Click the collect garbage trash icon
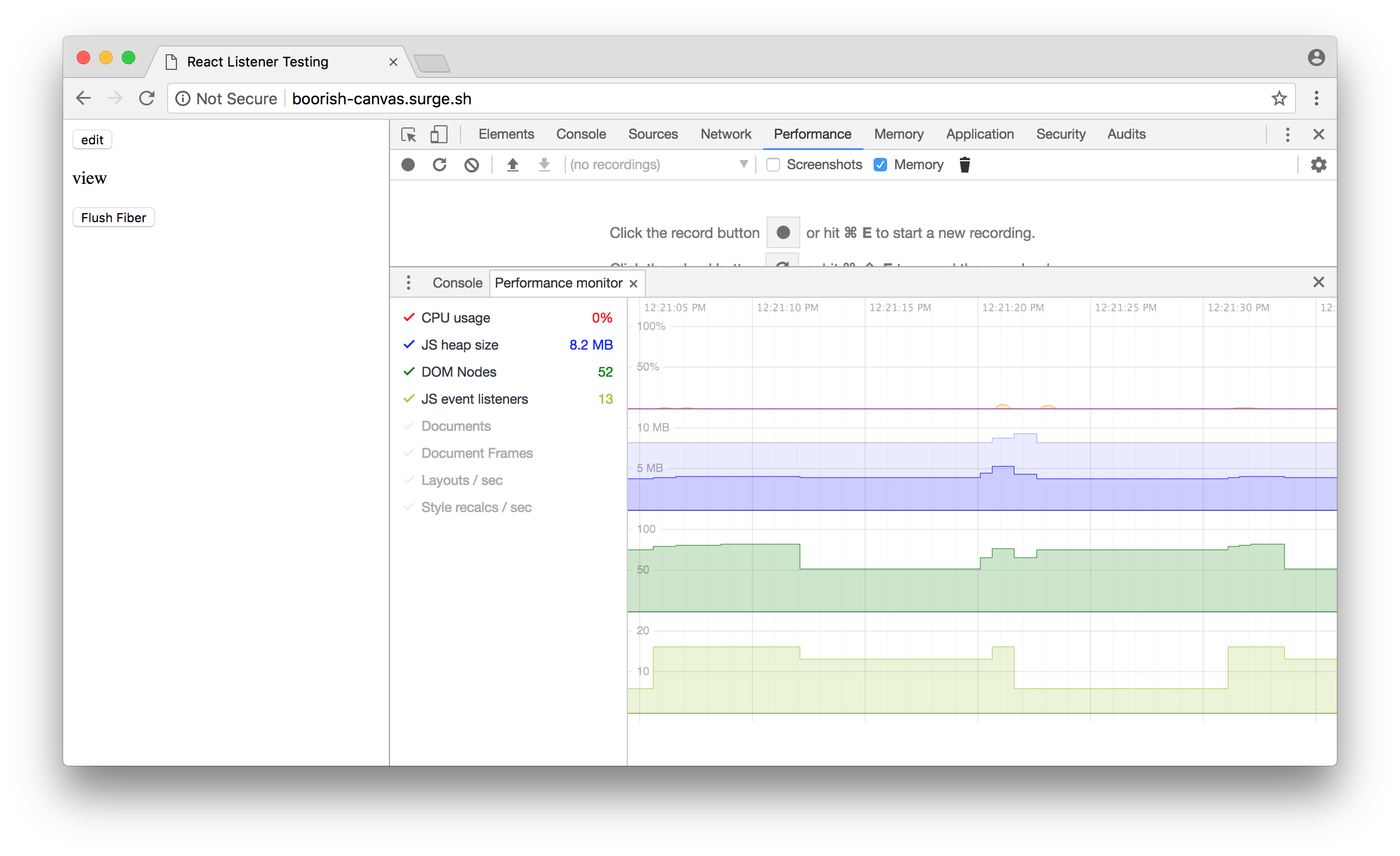Image resolution: width=1400 pixels, height=856 pixels. click(964, 165)
